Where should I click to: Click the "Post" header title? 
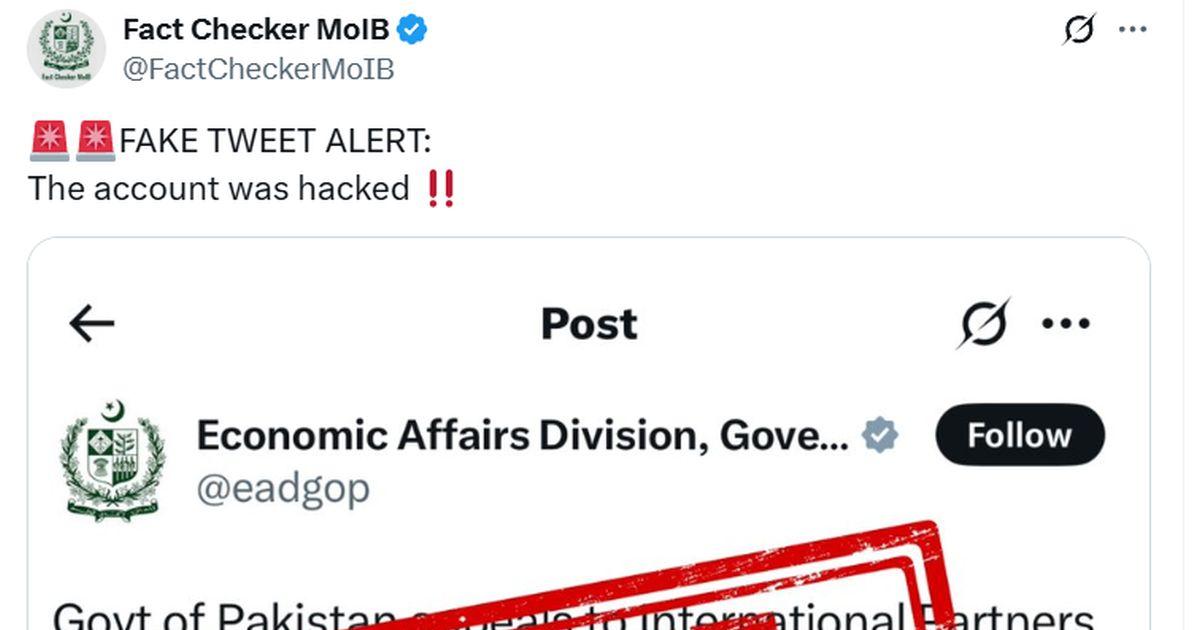(x=589, y=324)
